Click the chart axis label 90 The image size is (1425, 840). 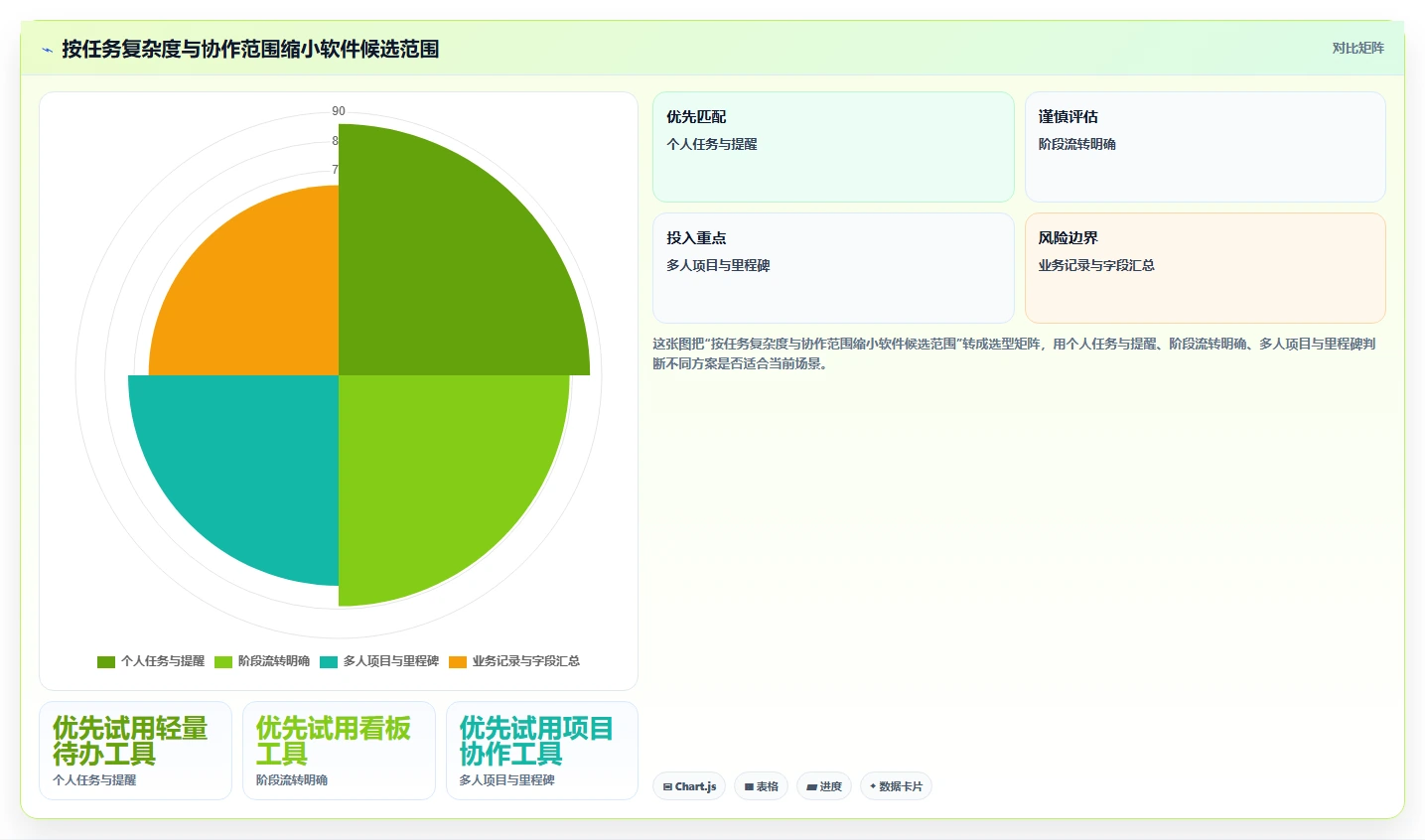pyautogui.click(x=339, y=111)
